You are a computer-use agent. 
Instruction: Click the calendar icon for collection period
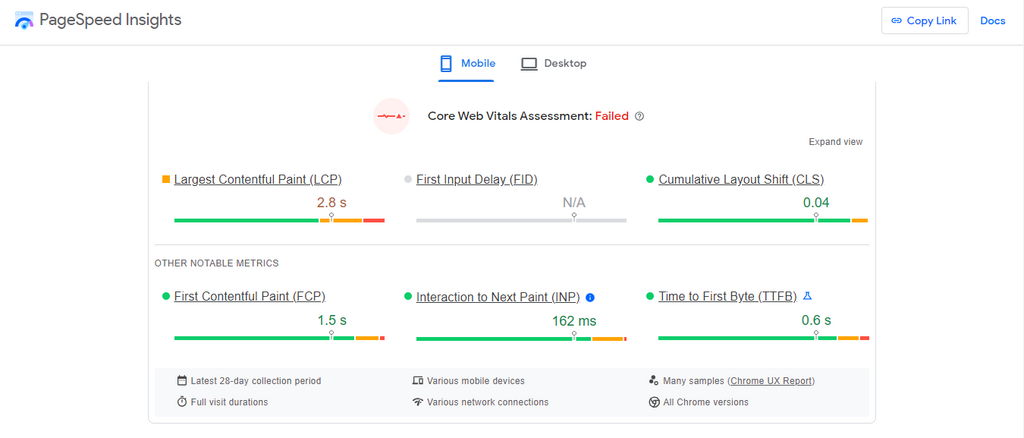pyautogui.click(x=182, y=381)
